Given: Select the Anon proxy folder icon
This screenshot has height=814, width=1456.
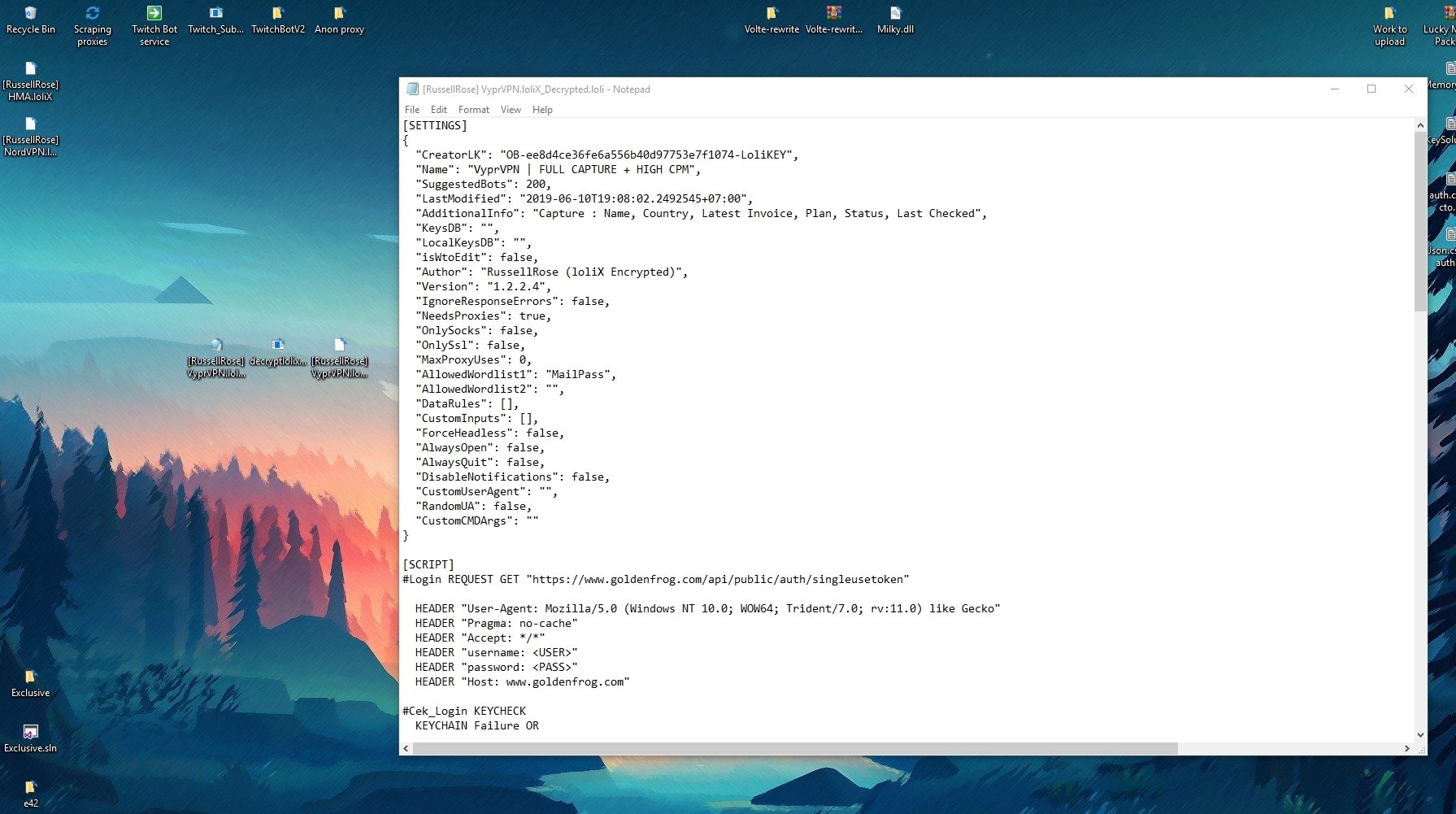Looking at the screenshot, I should [340, 20].
